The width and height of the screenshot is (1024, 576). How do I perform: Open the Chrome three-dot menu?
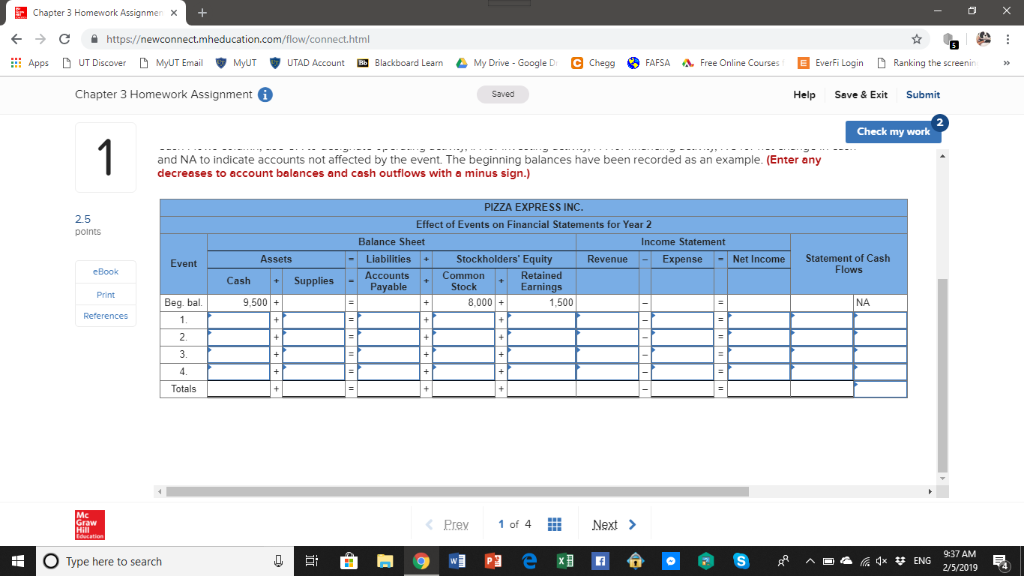(1008, 39)
